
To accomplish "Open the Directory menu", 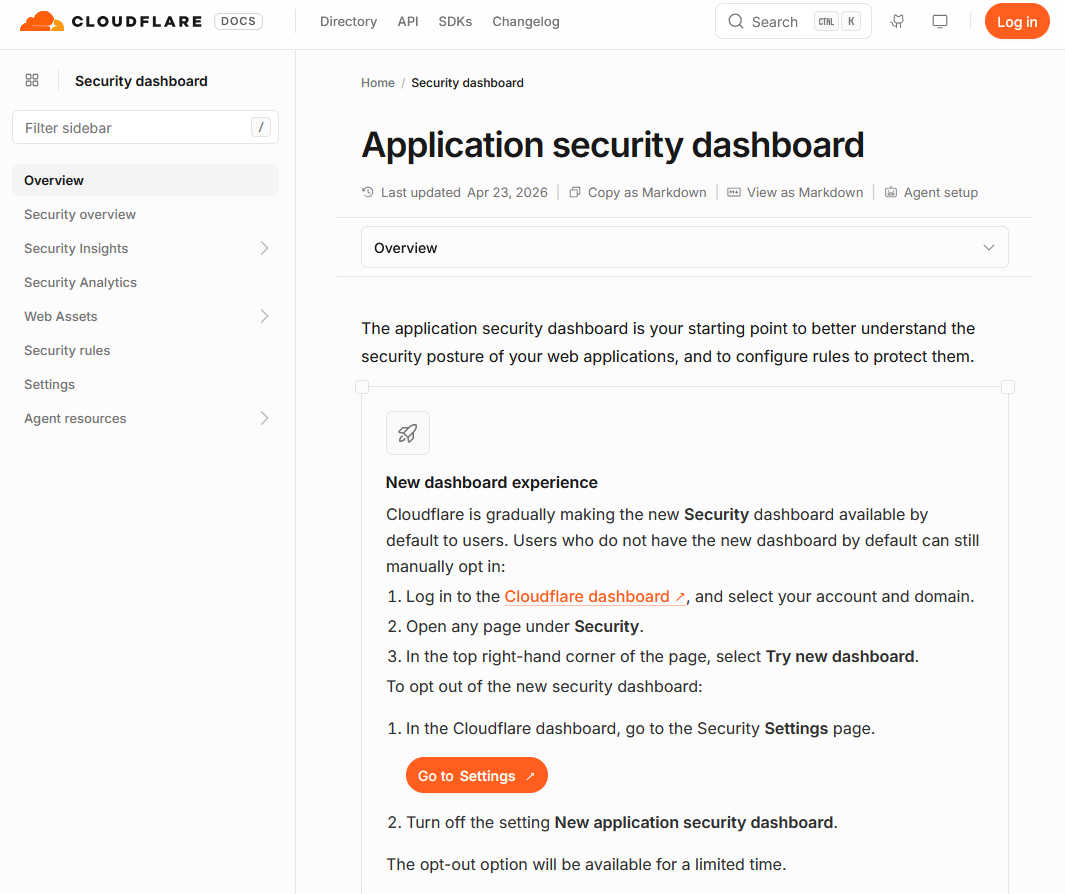I will pyautogui.click(x=348, y=22).
